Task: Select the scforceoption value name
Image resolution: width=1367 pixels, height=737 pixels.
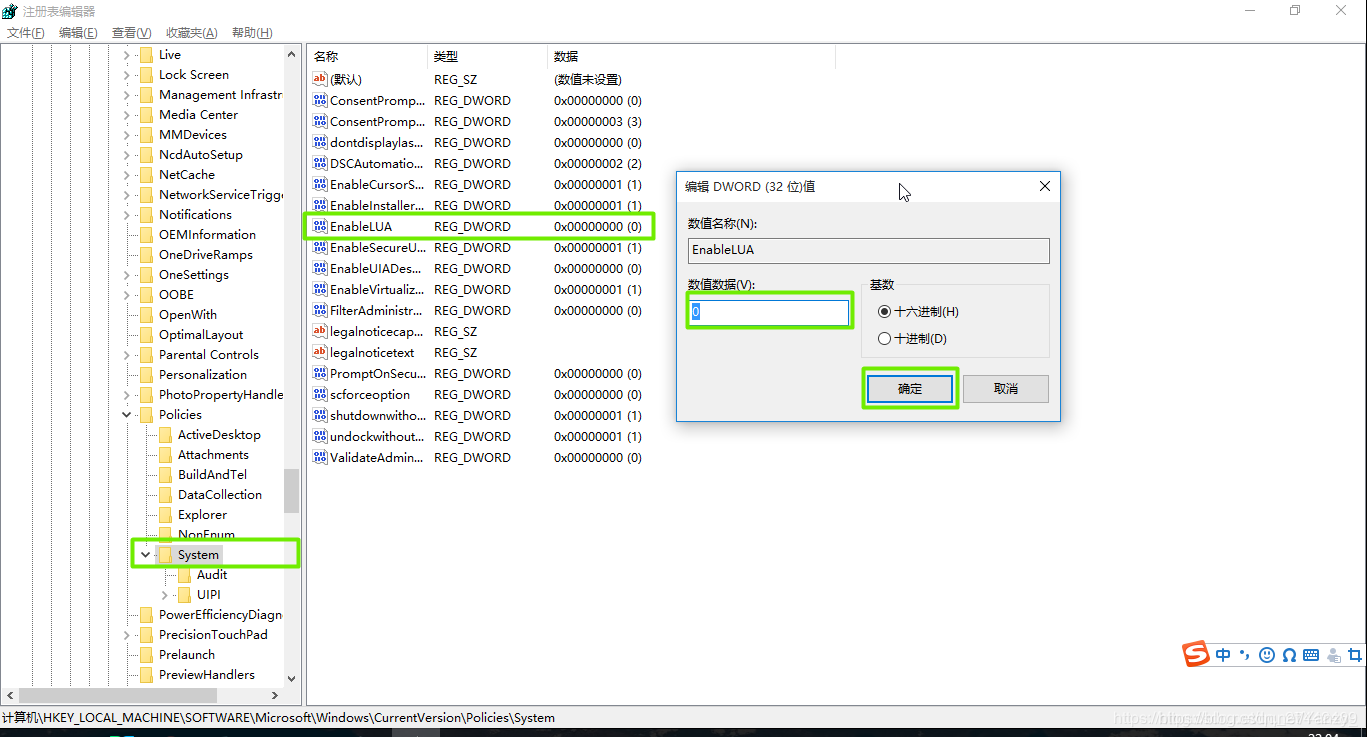Action: click(x=370, y=394)
